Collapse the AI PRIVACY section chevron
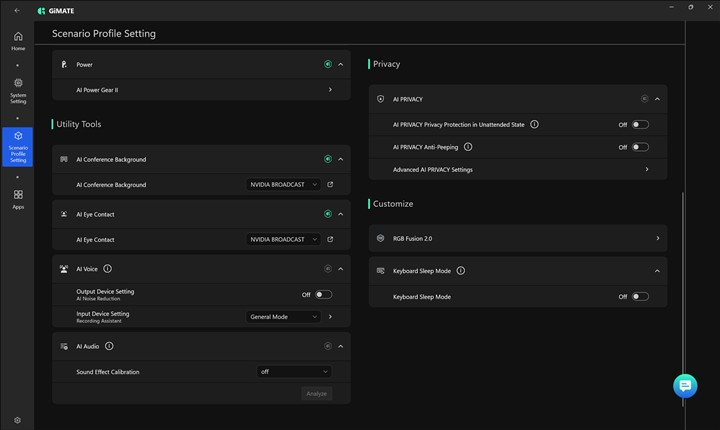The width and height of the screenshot is (720, 430). click(658, 100)
